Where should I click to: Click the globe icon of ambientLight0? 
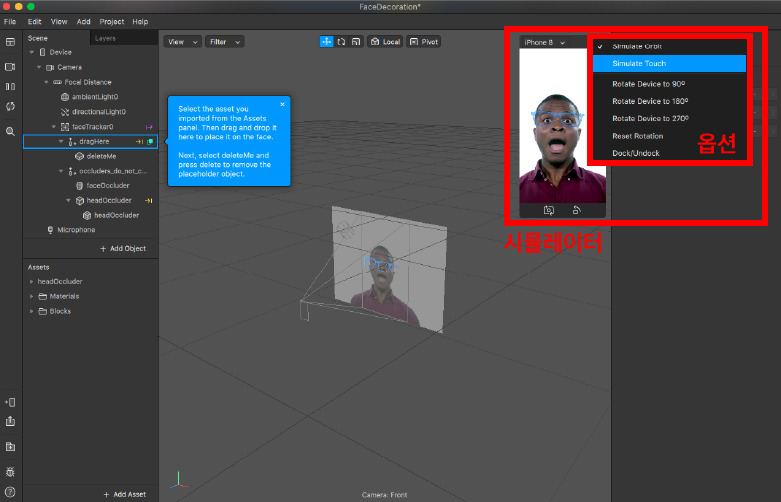tap(65, 97)
